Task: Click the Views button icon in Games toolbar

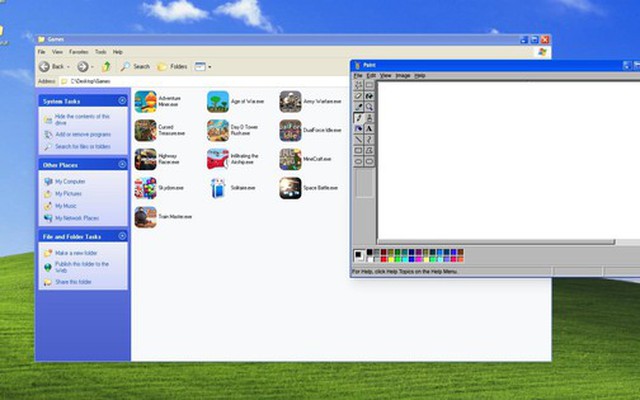Action: pos(200,67)
